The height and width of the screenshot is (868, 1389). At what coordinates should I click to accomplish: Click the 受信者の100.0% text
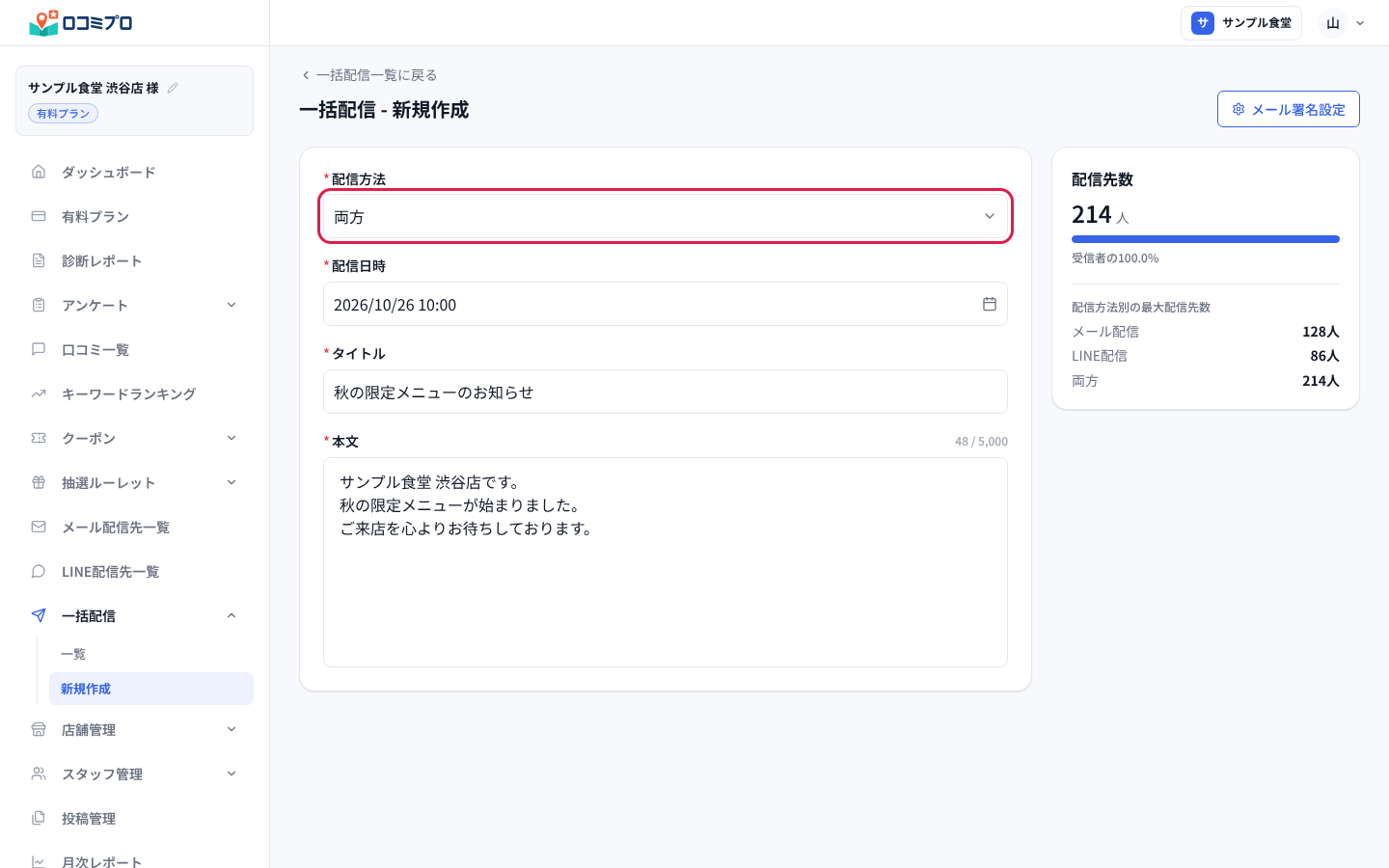1115,258
